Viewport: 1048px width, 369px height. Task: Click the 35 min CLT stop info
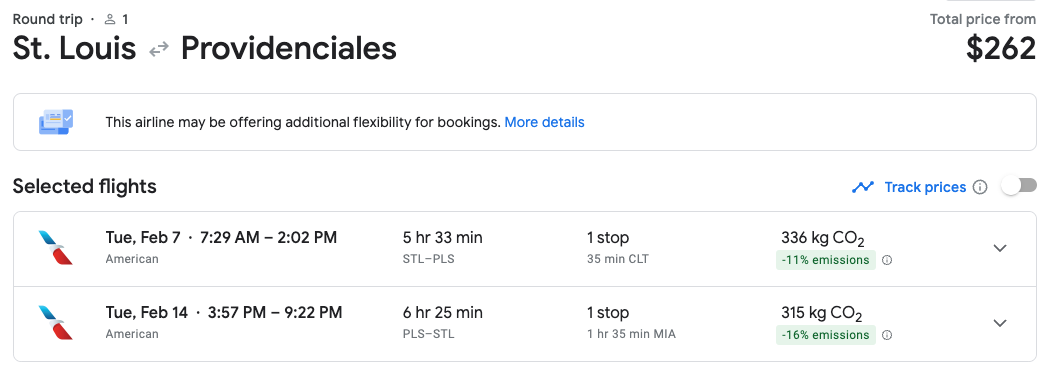[618, 259]
